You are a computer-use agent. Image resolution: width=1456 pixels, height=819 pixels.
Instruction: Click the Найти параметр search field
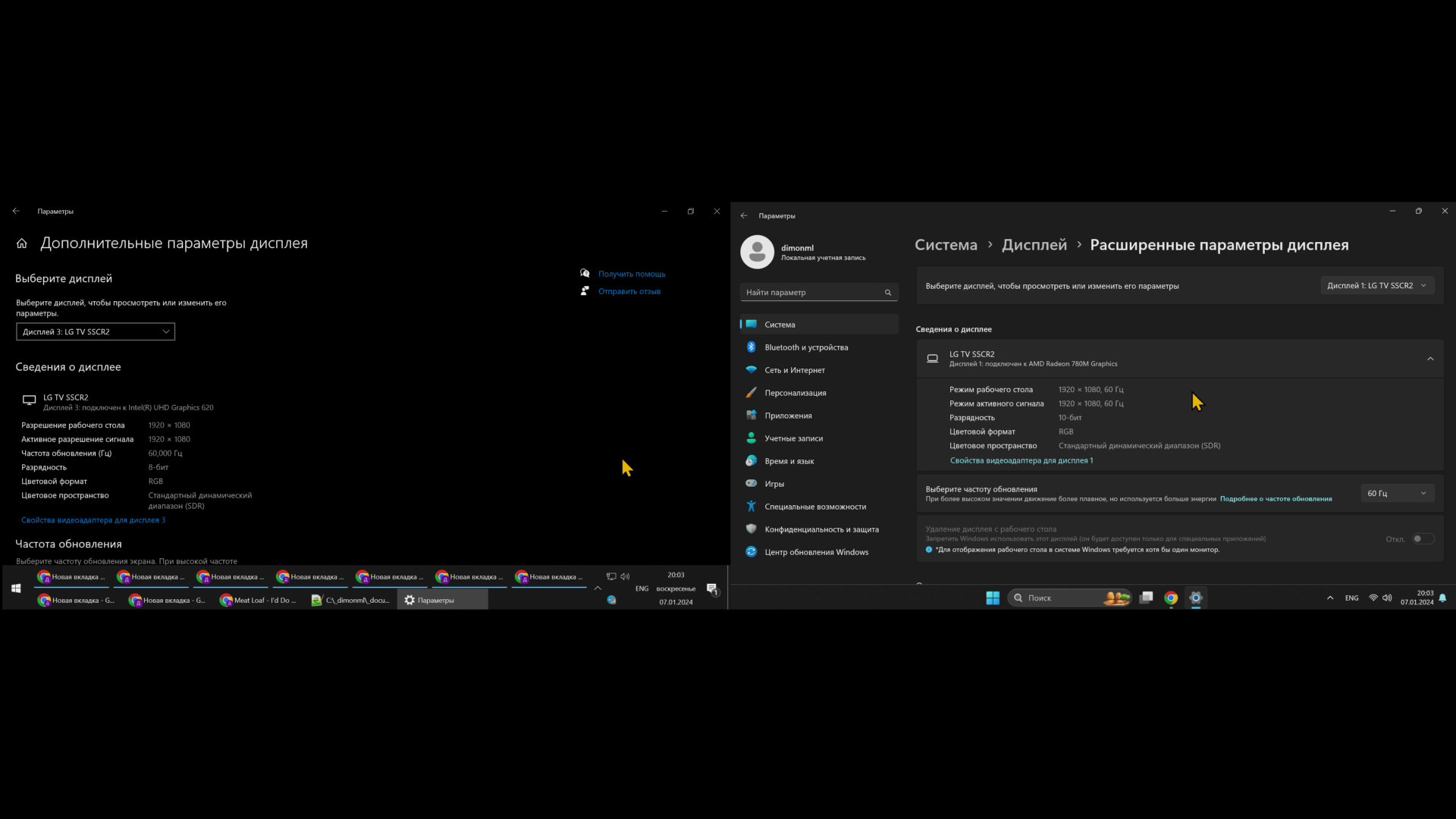click(811, 293)
